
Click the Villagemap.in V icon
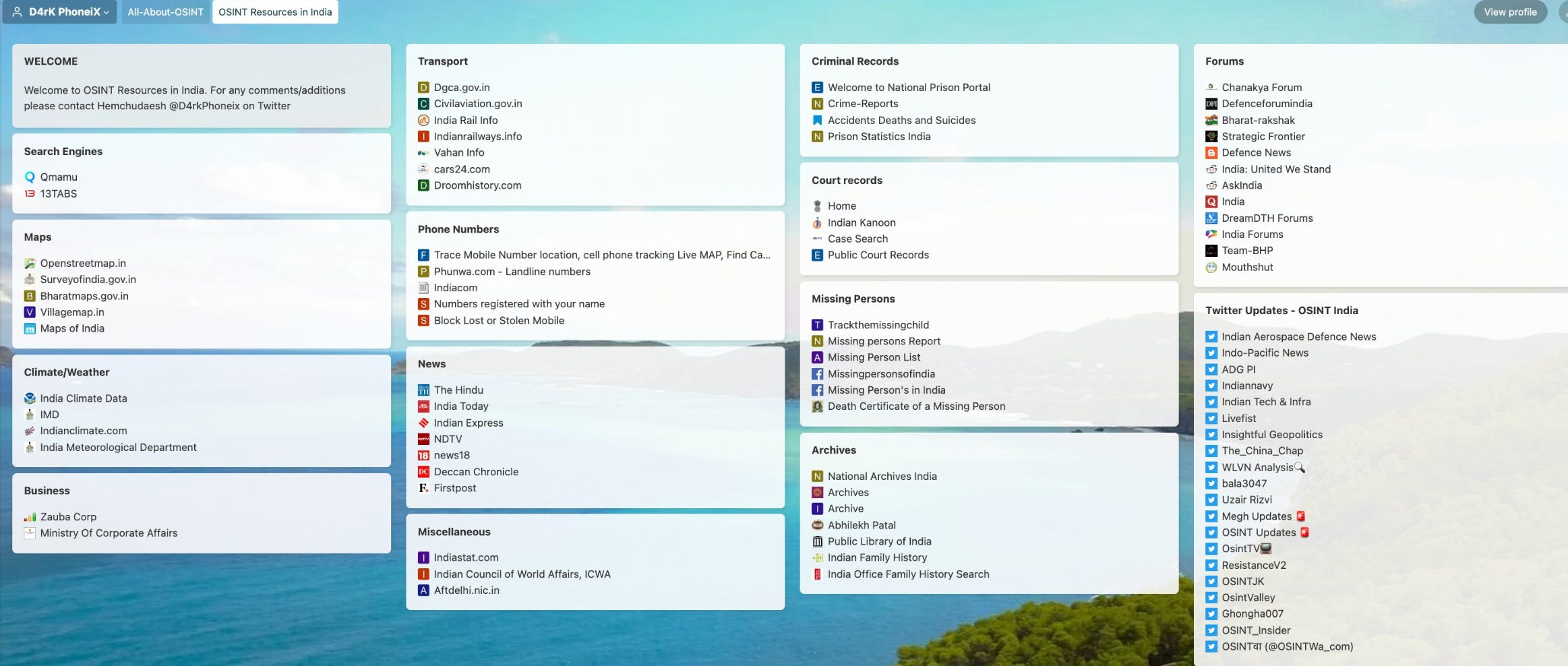coord(30,312)
